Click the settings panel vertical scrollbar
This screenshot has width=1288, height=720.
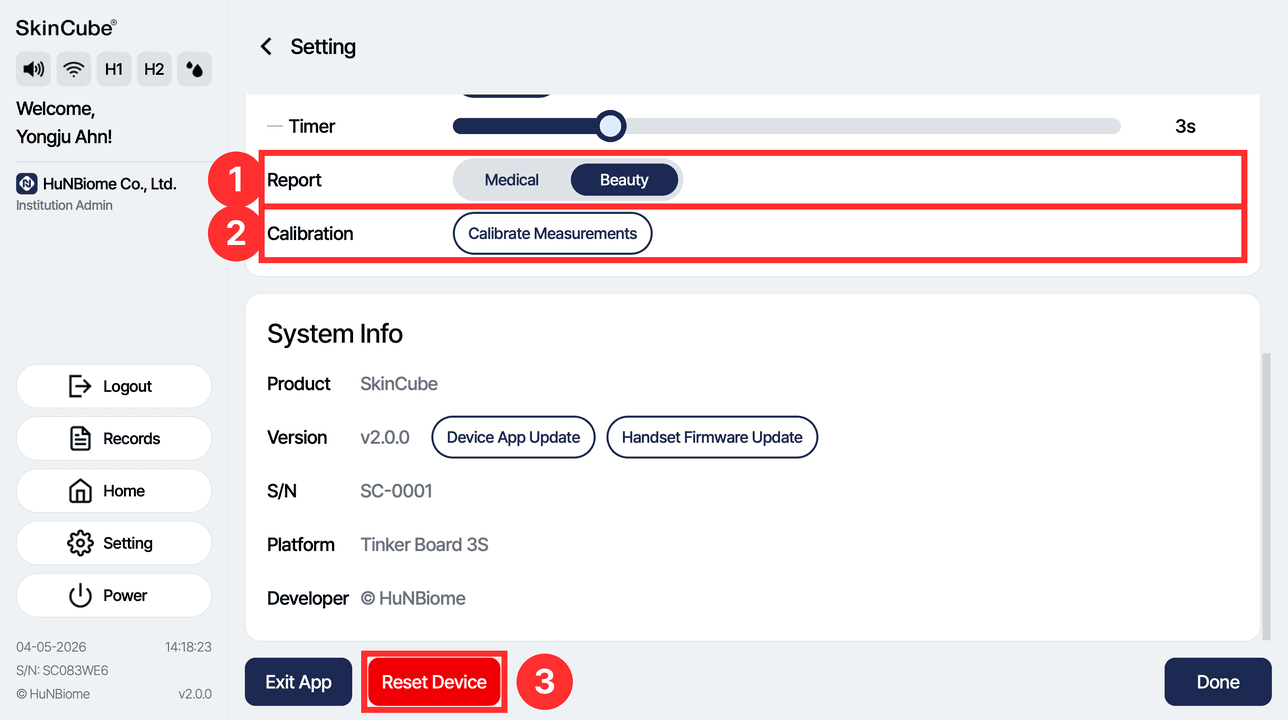click(x=1266, y=495)
